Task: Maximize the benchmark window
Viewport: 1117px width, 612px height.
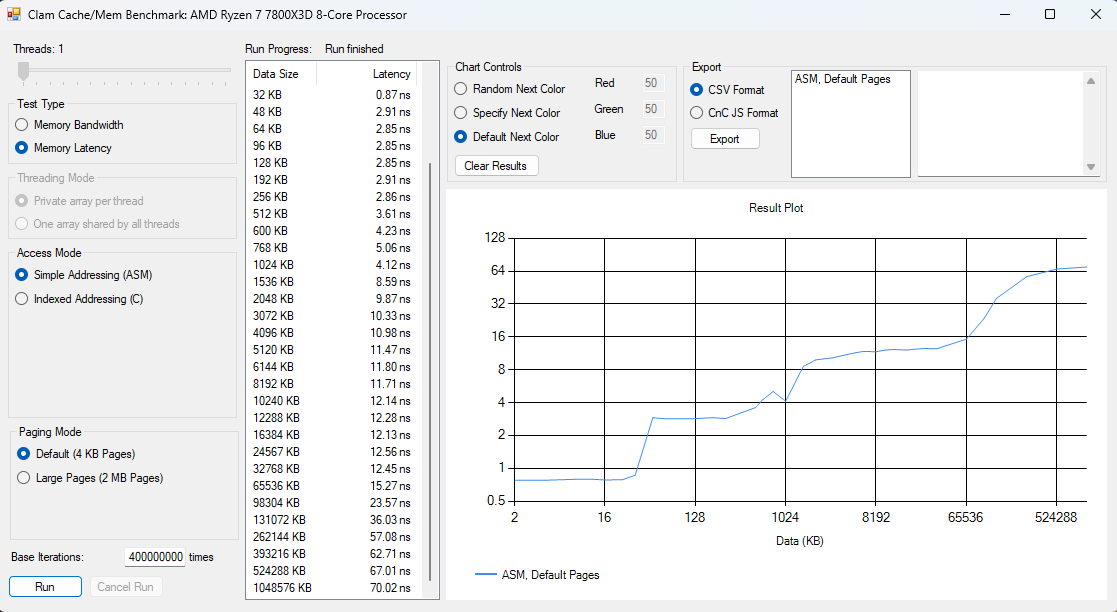Action: (1049, 14)
